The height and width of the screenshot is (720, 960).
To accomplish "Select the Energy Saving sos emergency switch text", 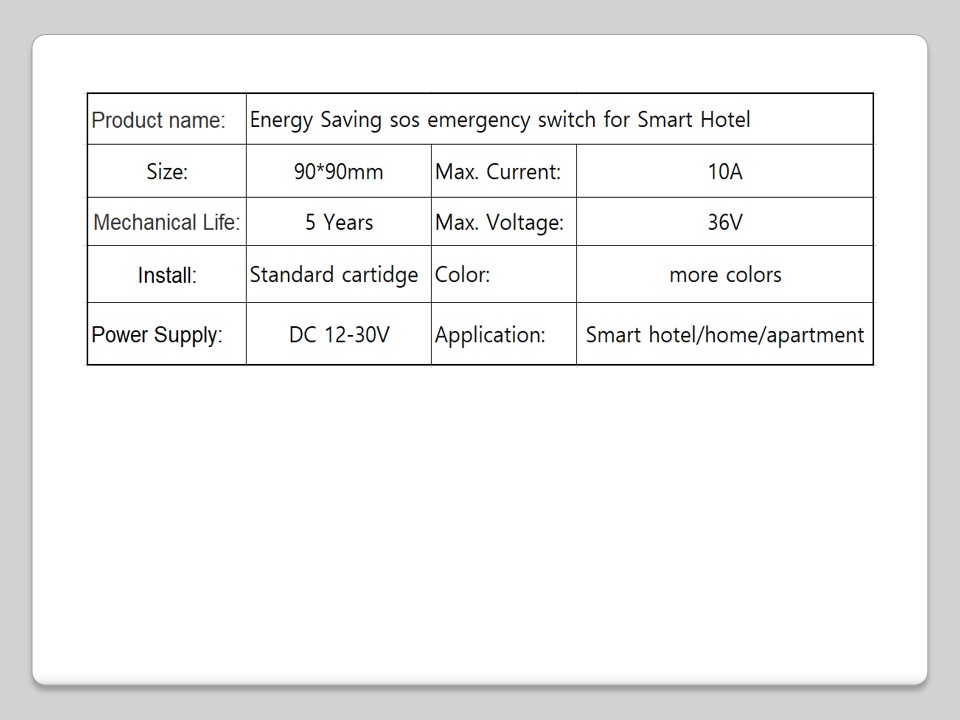I will 499,120.
